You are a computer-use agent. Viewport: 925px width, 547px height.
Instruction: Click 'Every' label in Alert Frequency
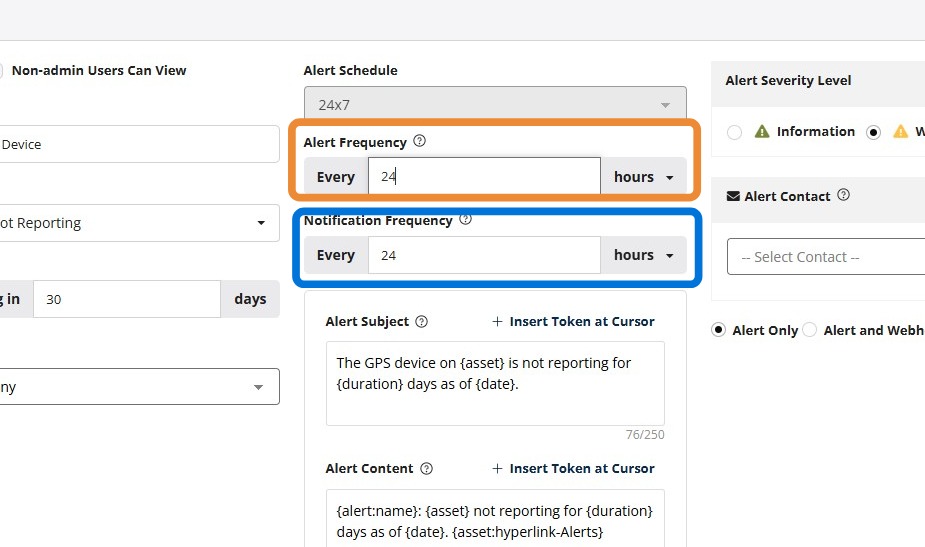(x=336, y=177)
